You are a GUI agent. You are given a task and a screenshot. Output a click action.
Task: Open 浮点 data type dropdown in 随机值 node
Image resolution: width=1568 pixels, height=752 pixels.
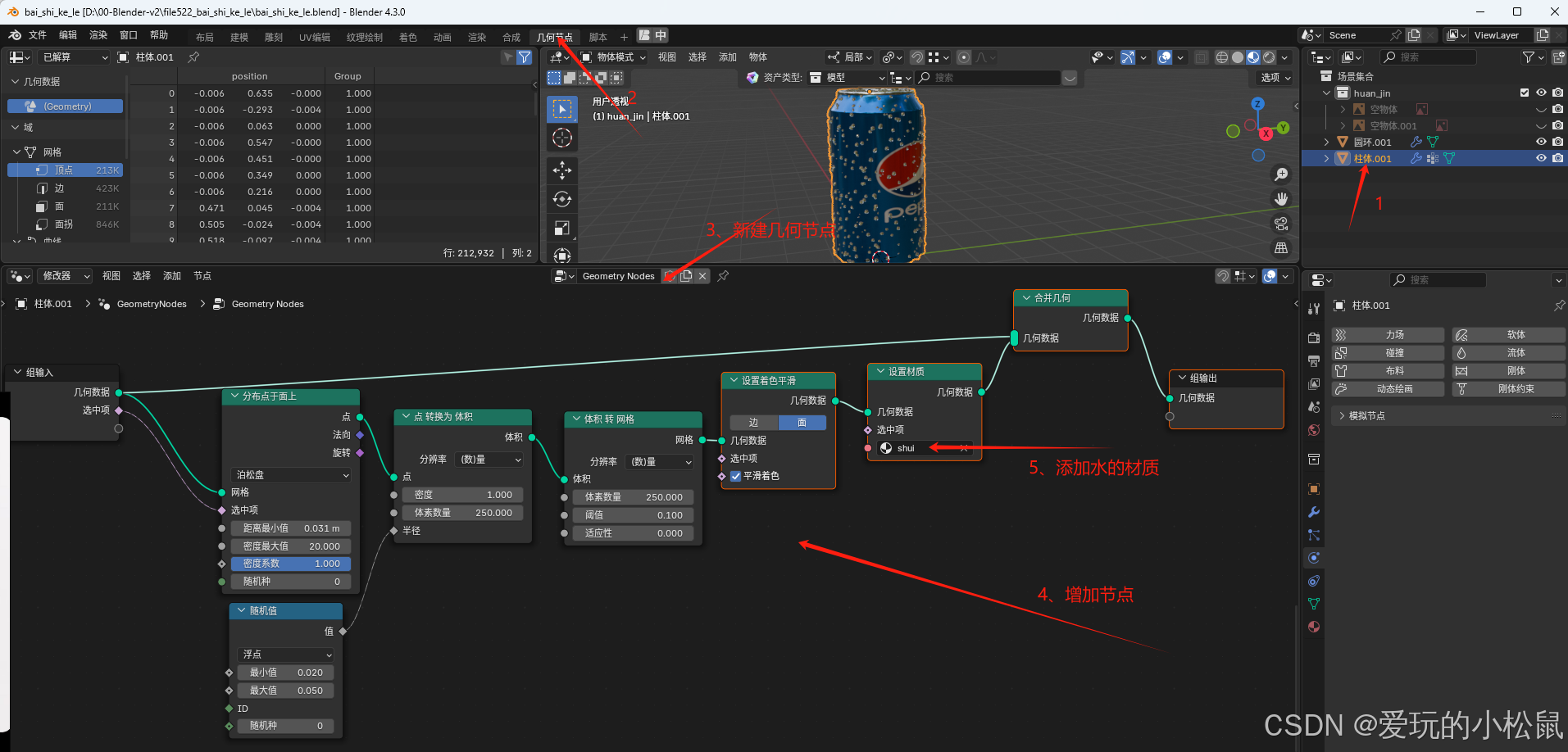(286, 655)
